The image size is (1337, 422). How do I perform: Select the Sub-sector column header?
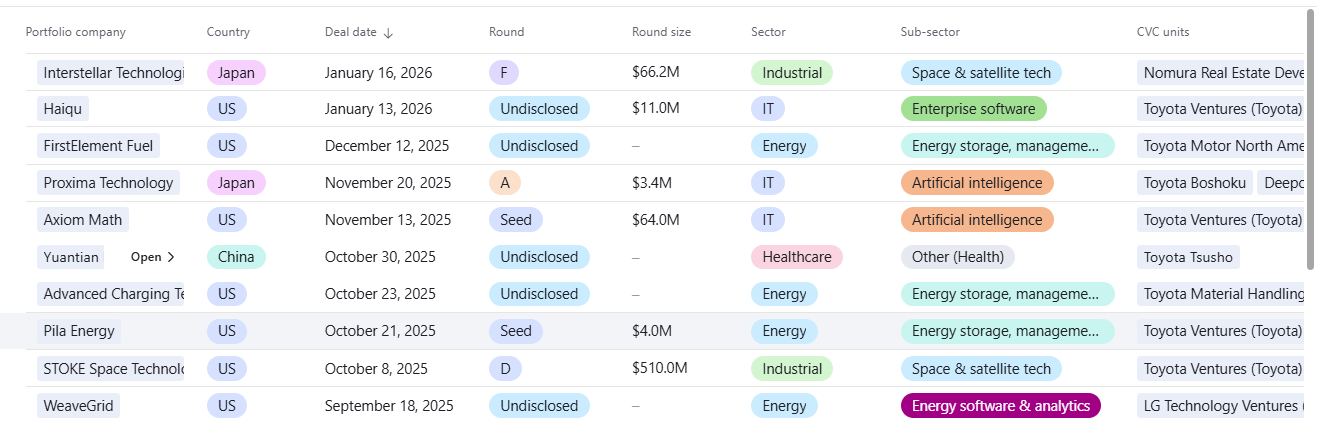(930, 32)
